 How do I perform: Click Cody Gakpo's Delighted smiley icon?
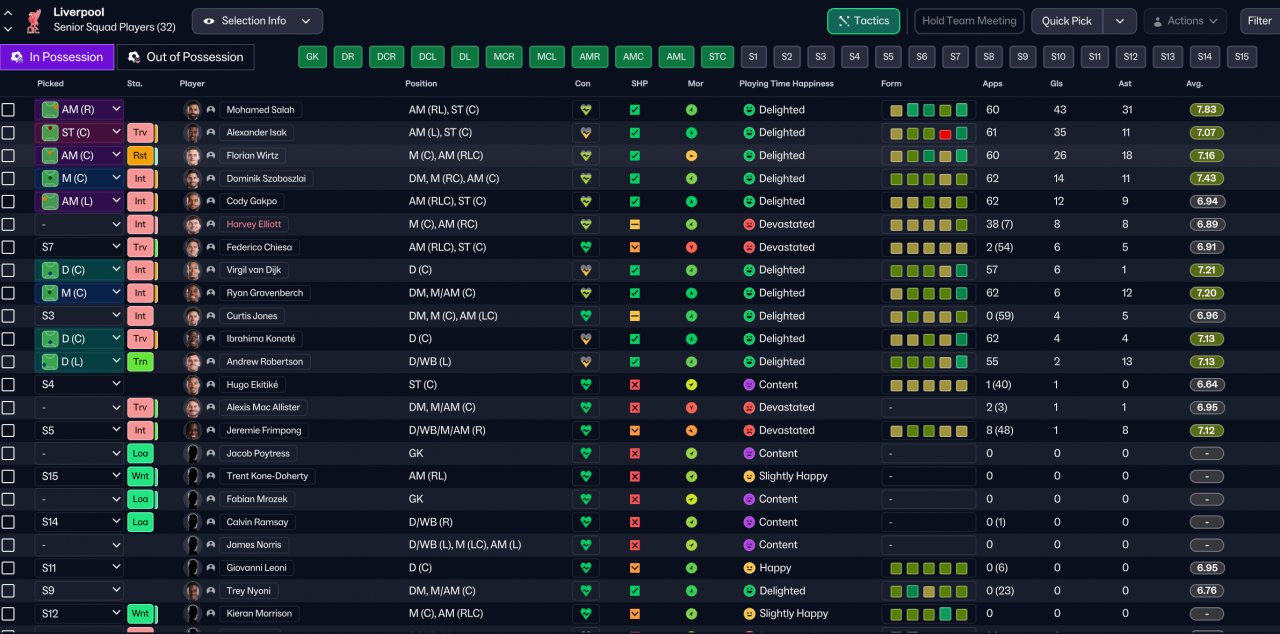pyautogui.click(x=749, y=201)
